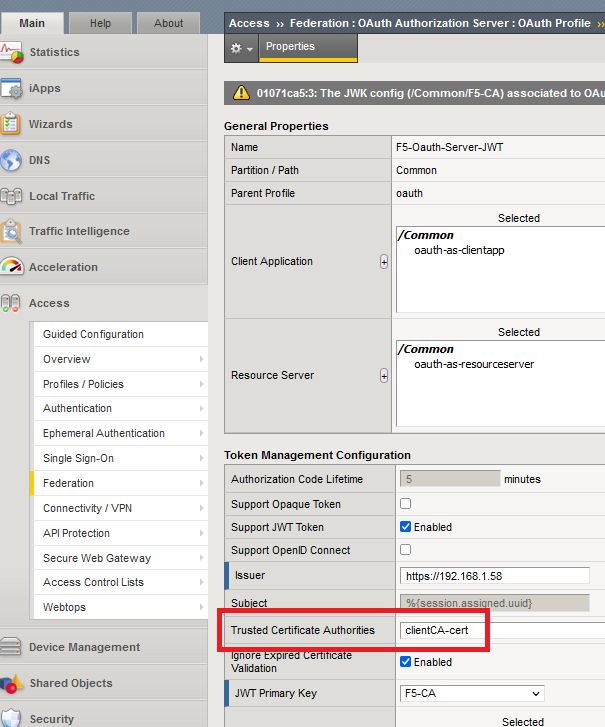Click the Traffic Intelligence magnifier icon
This screenshot has width=605, height=727.
(x=12, y=231)
